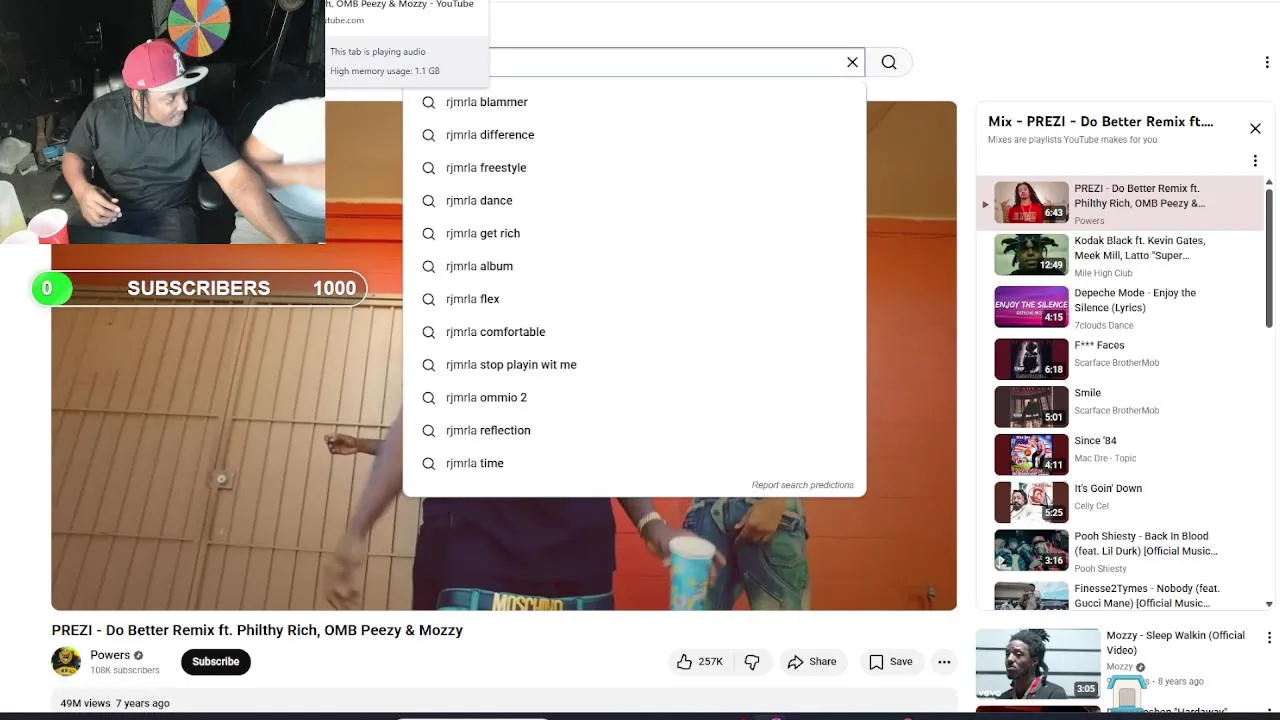This screenshot has width=1280, height=720.
Task: Choose the 'rjmrla comfortable' suggestion
Action: click(634, 332)
